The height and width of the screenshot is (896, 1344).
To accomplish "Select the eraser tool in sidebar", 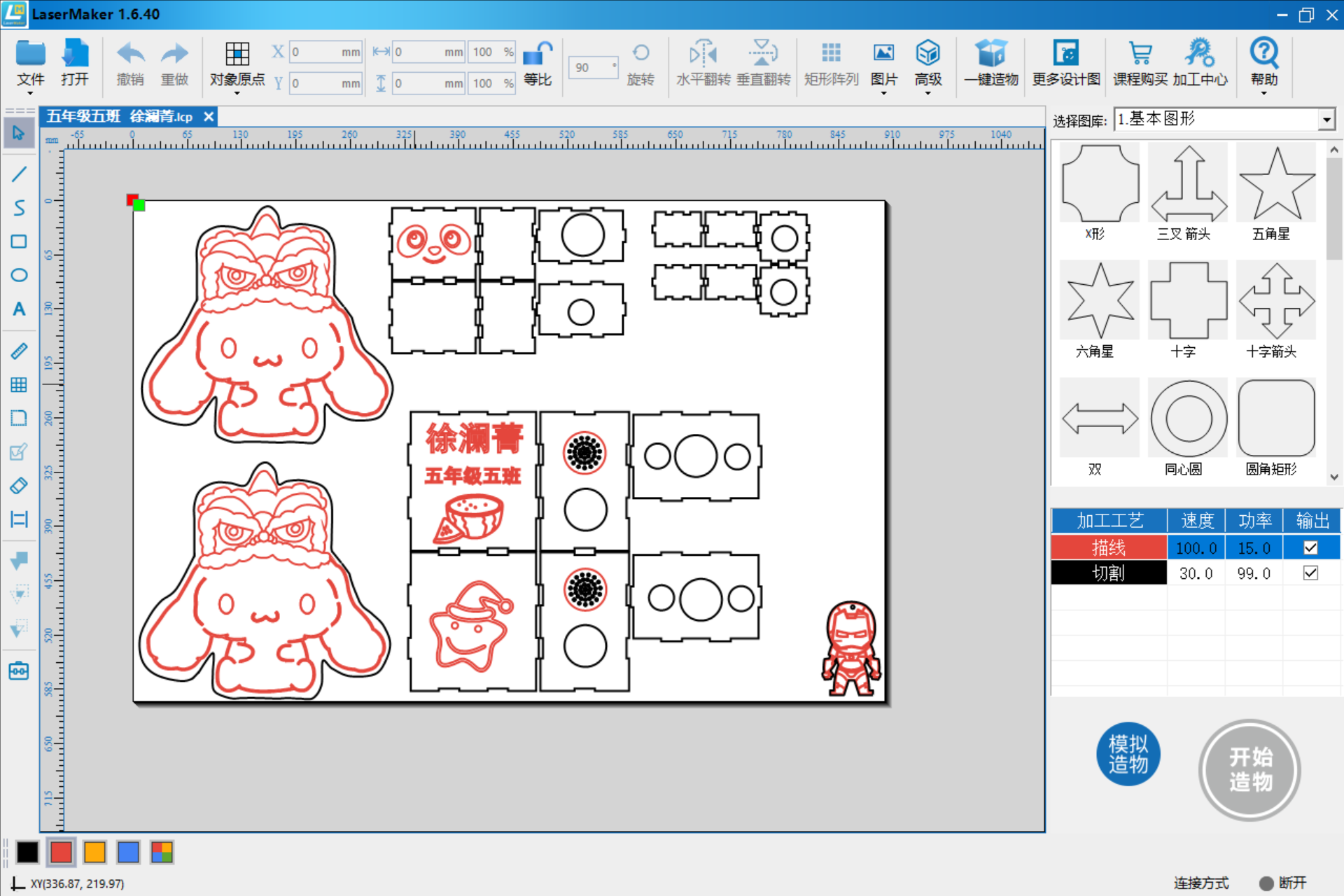I will pos(19,485).
